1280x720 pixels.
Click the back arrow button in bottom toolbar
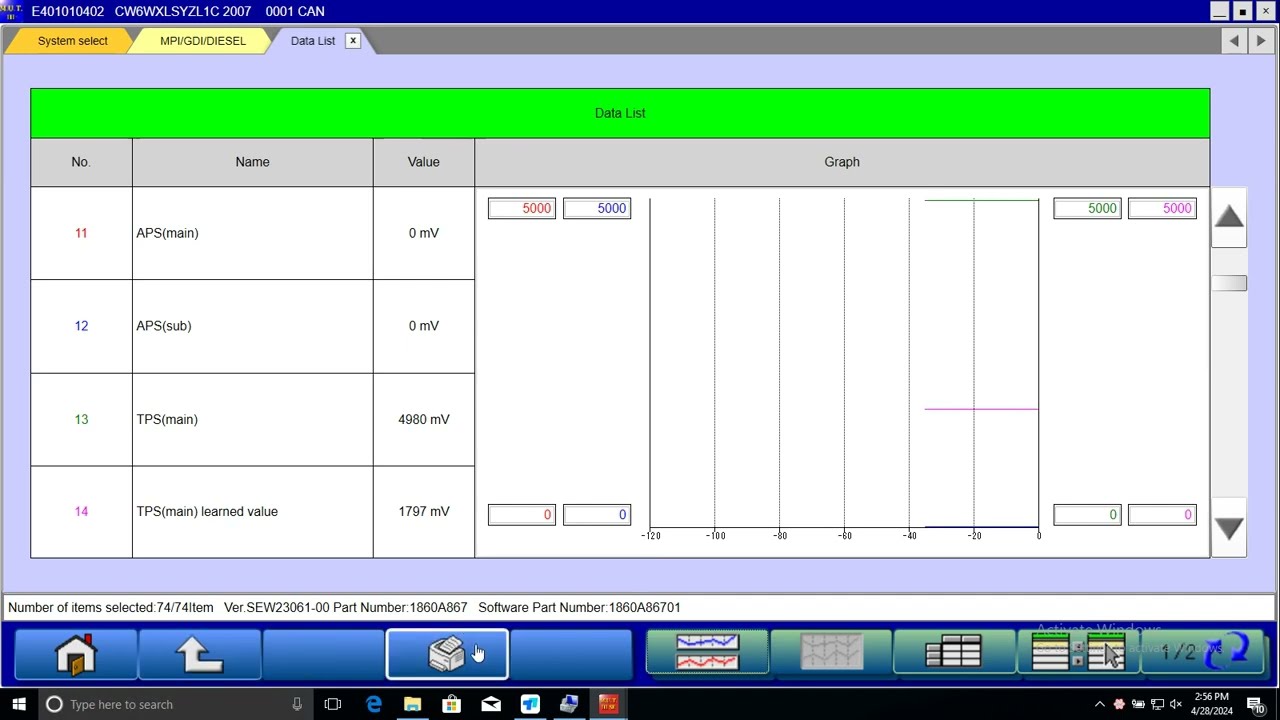tap(200, 655)
